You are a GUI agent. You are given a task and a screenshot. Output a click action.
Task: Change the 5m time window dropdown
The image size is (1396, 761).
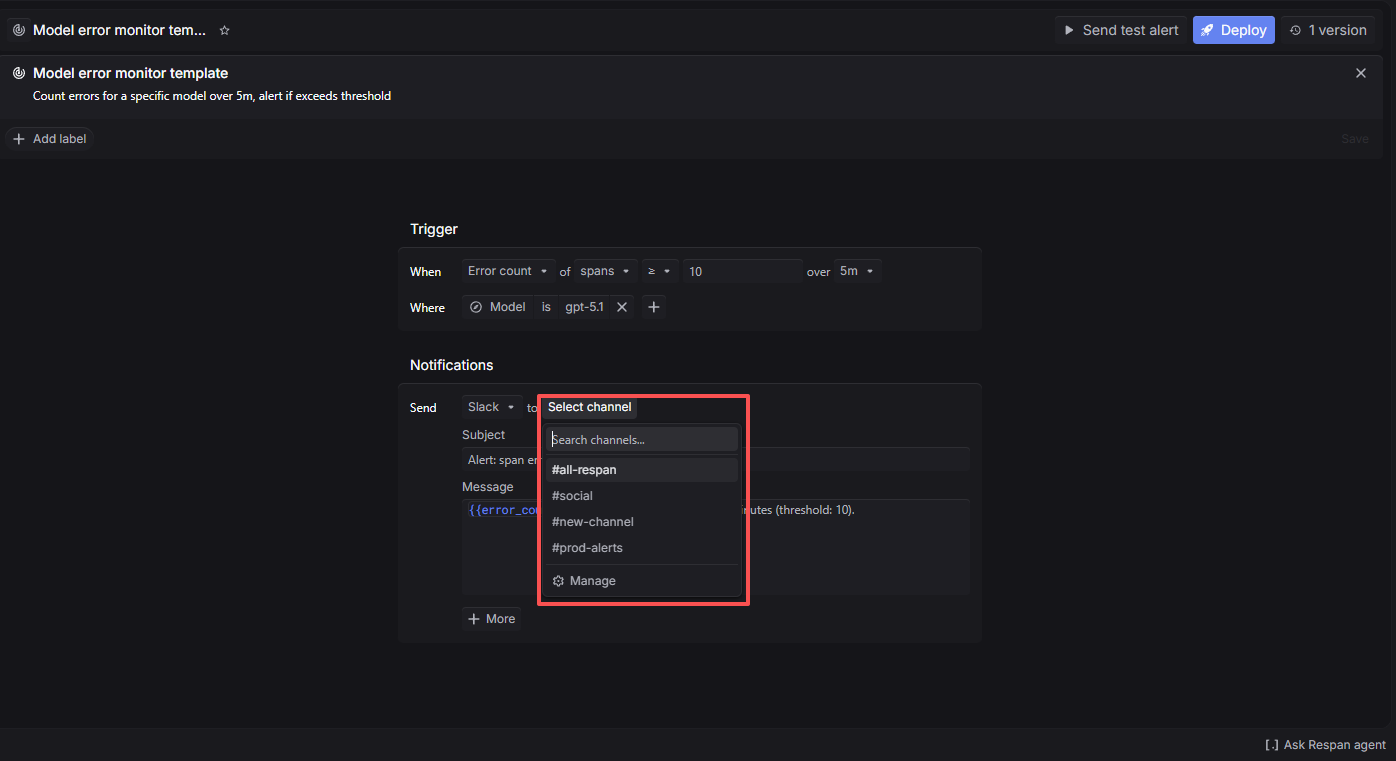(x=857, y=270)
